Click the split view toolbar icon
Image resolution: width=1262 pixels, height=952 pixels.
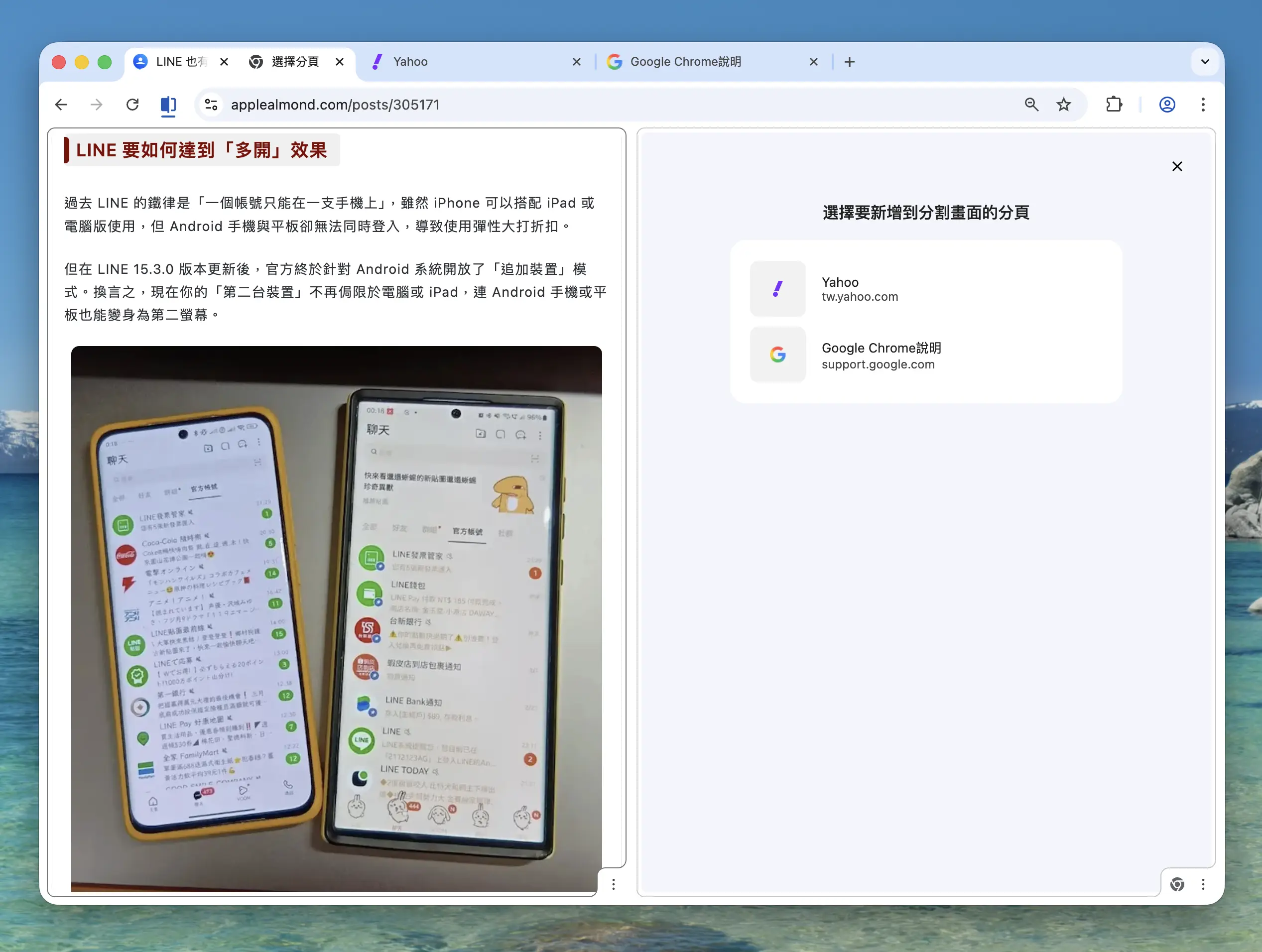coord(168,105)
